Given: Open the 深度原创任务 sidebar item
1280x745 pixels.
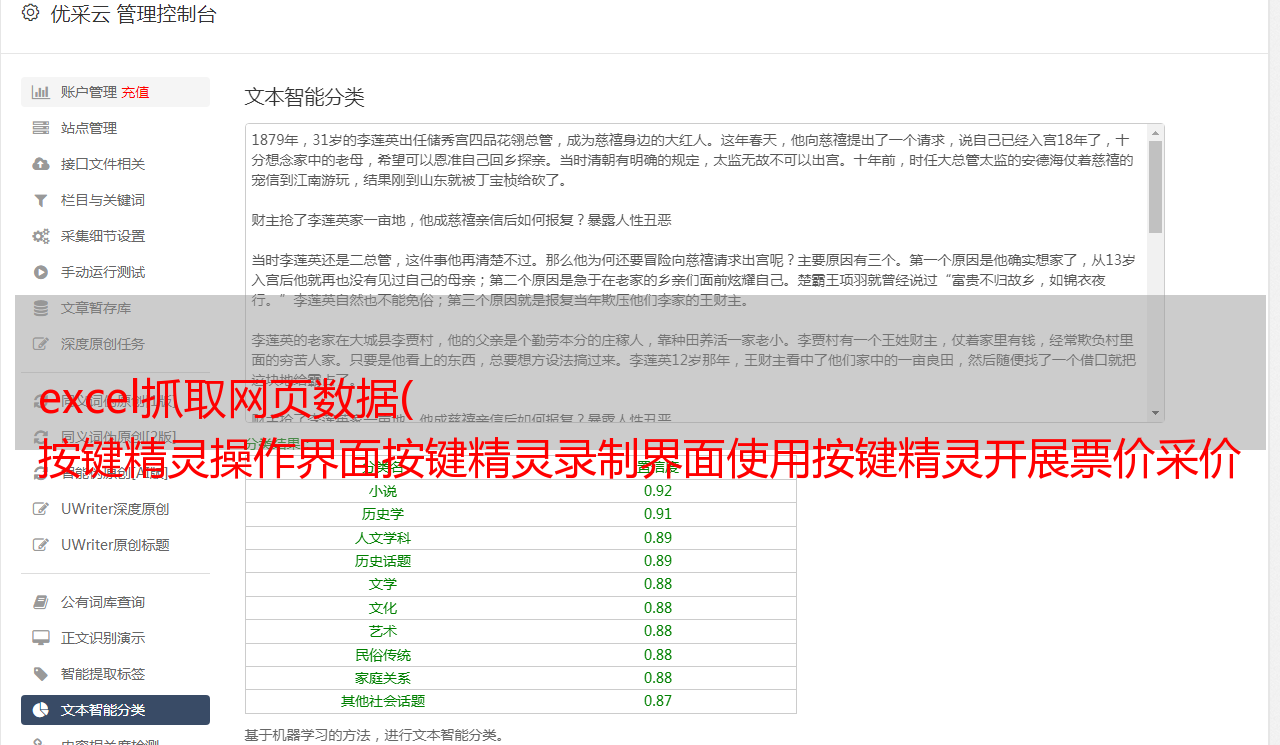Looking at the screenshot, I should pyautogui.click(x=115, y=344).
